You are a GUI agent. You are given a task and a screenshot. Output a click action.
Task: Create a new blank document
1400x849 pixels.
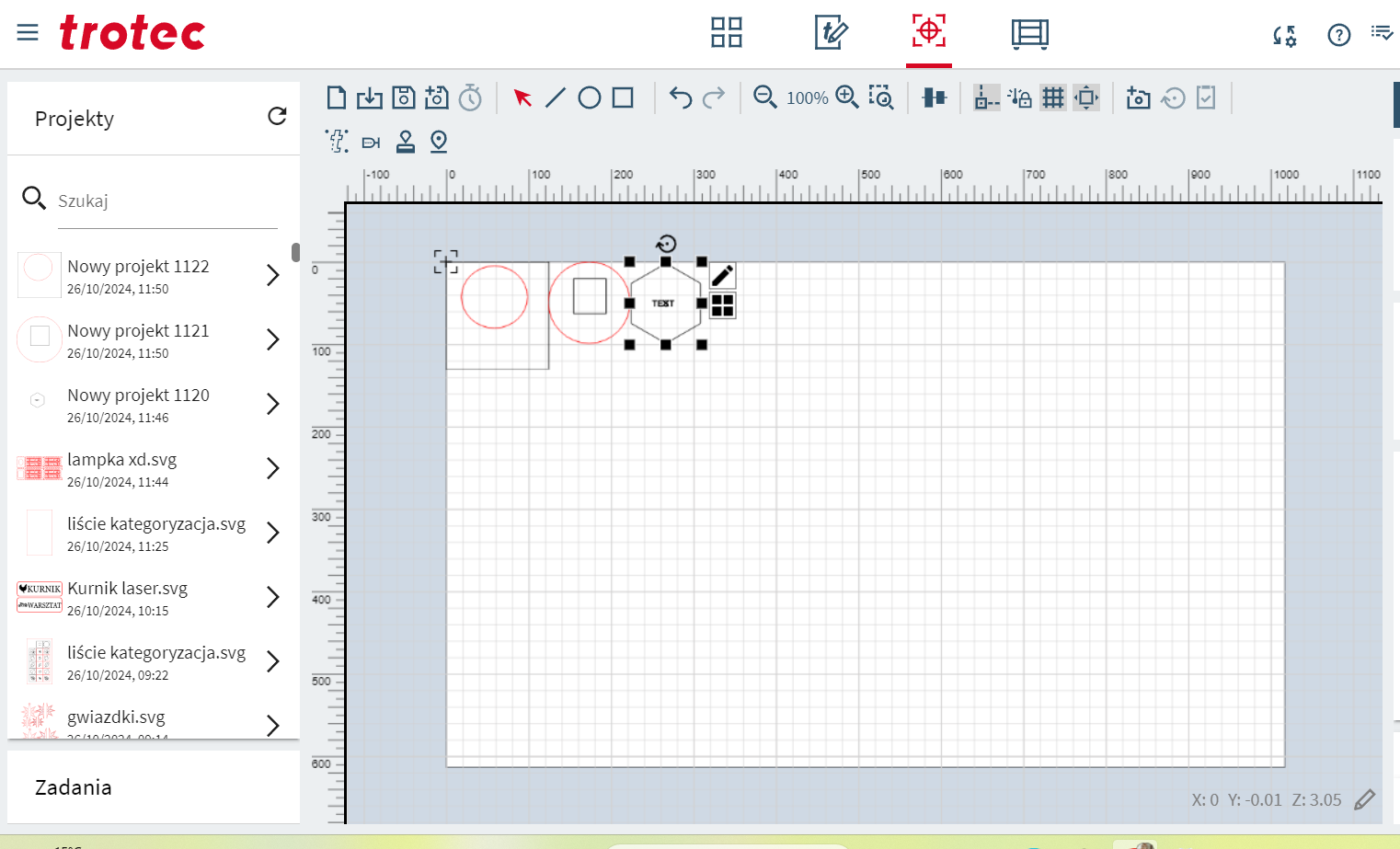pyautogui.click(x=337, y=98)
